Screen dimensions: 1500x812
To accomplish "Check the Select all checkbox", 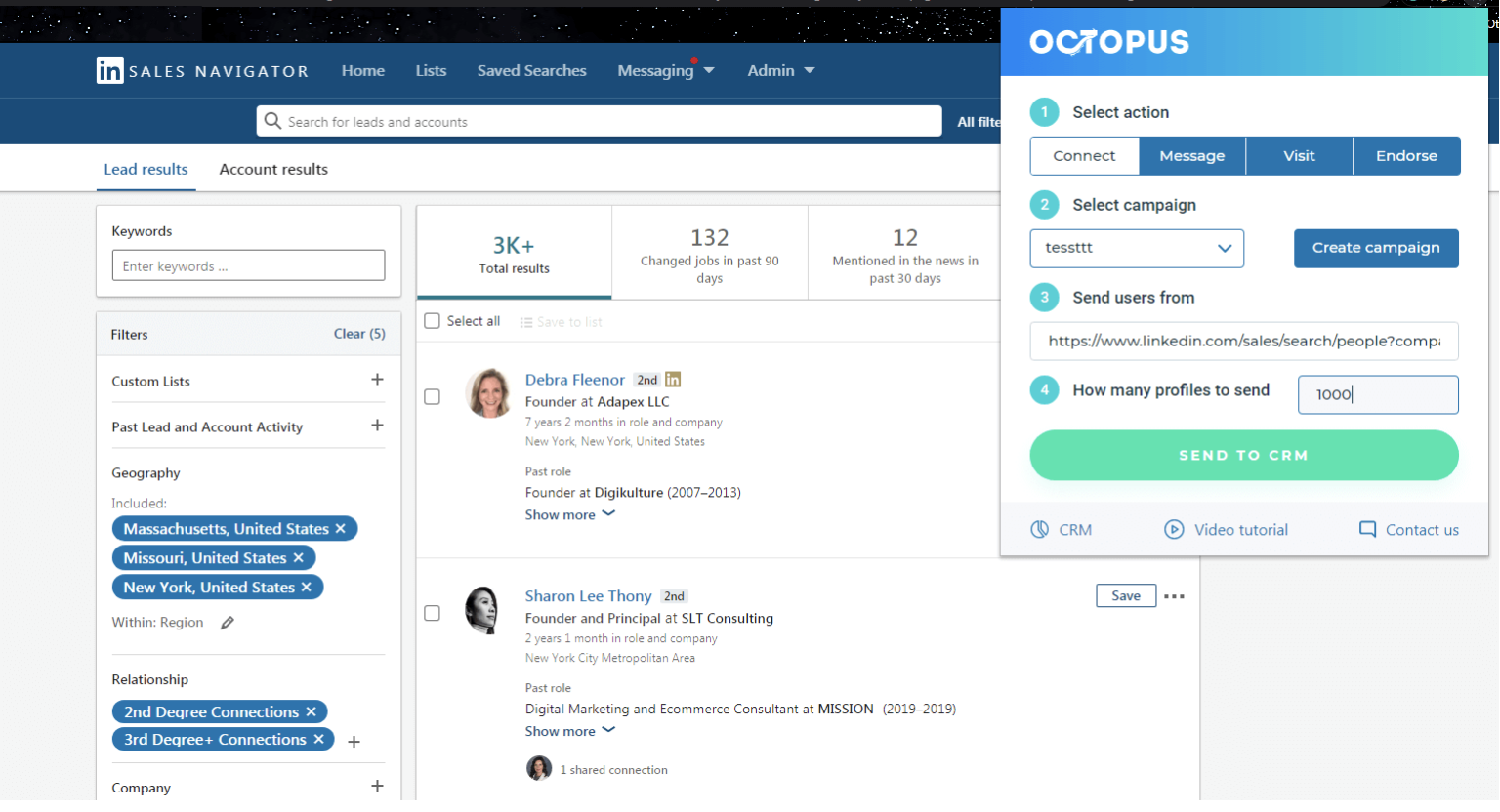I will (x=433, y=321).
